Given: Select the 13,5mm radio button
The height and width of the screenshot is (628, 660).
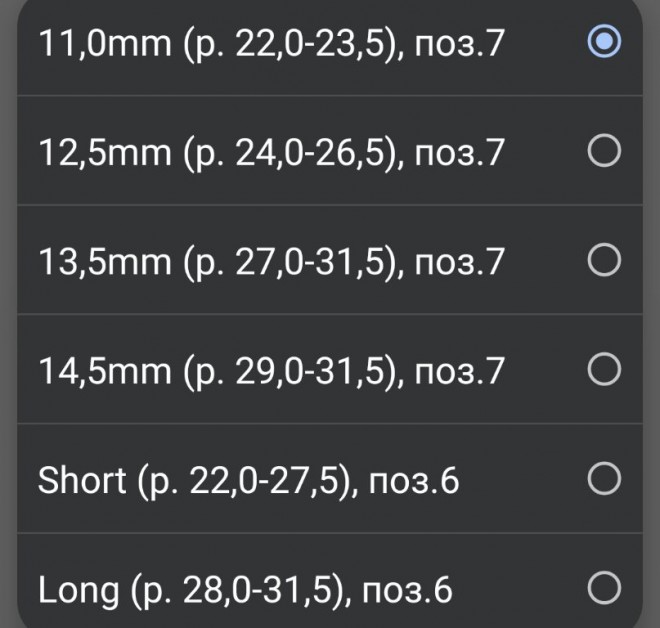Looking at the screenshot, I should pyautogui.click(x=604, y=261).
